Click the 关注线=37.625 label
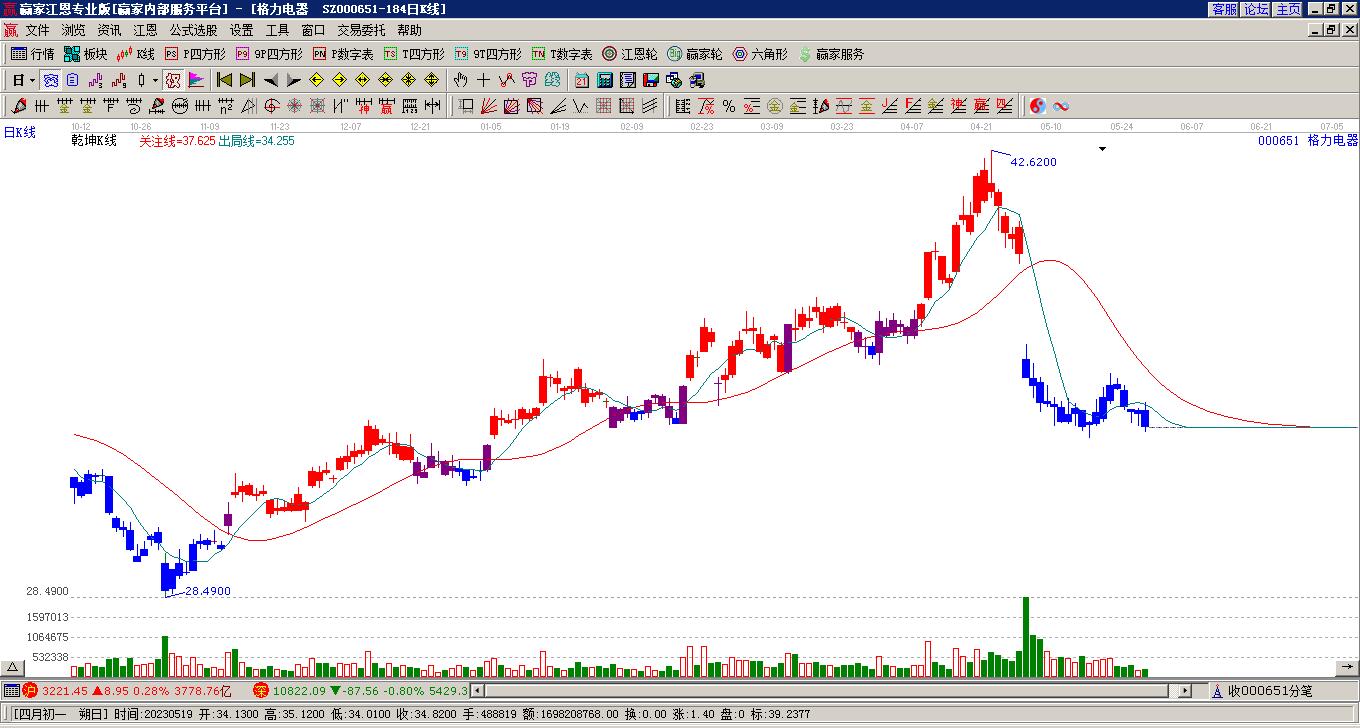This screenshot has height=728, width=1360. click(177, 141)
